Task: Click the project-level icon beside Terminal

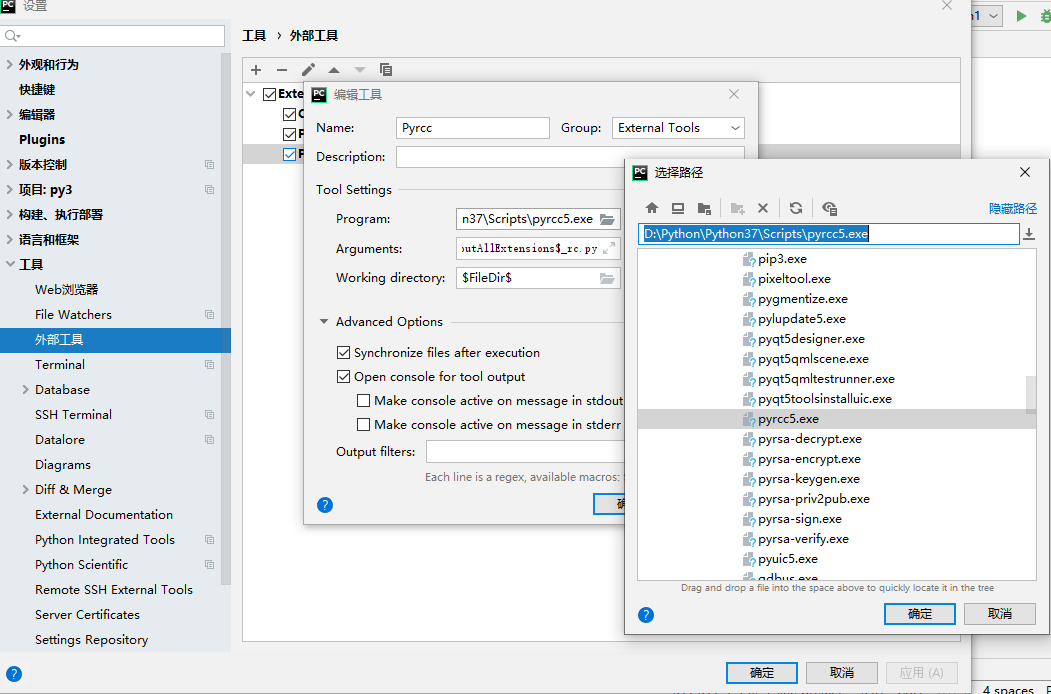Action: 210,365
